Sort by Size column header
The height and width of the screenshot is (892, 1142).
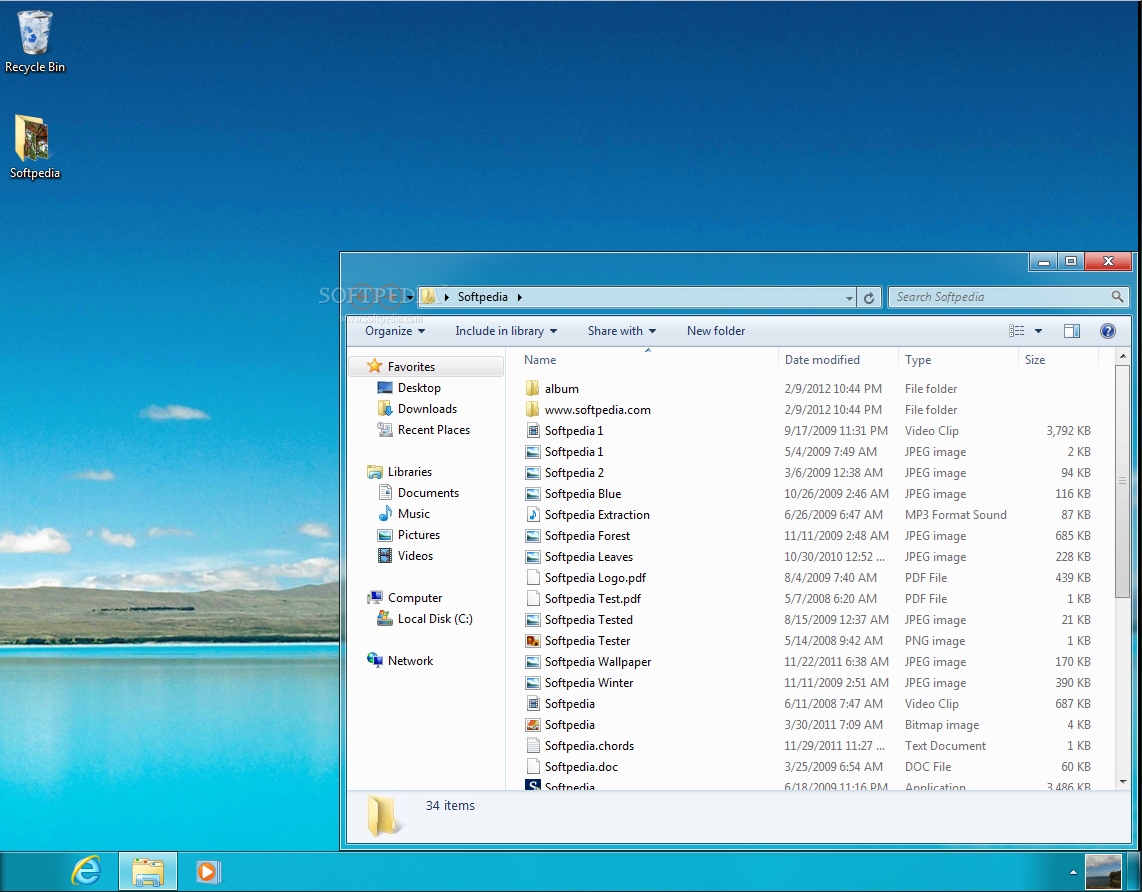tap(1058, 360)
